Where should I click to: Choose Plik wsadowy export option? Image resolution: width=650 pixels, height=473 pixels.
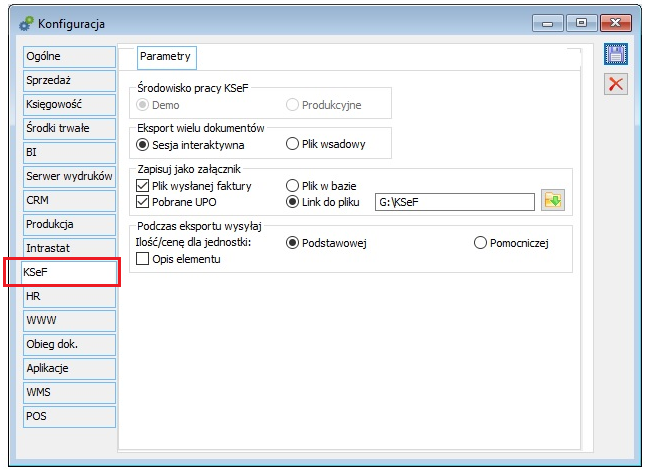click(x=292, y=144)
